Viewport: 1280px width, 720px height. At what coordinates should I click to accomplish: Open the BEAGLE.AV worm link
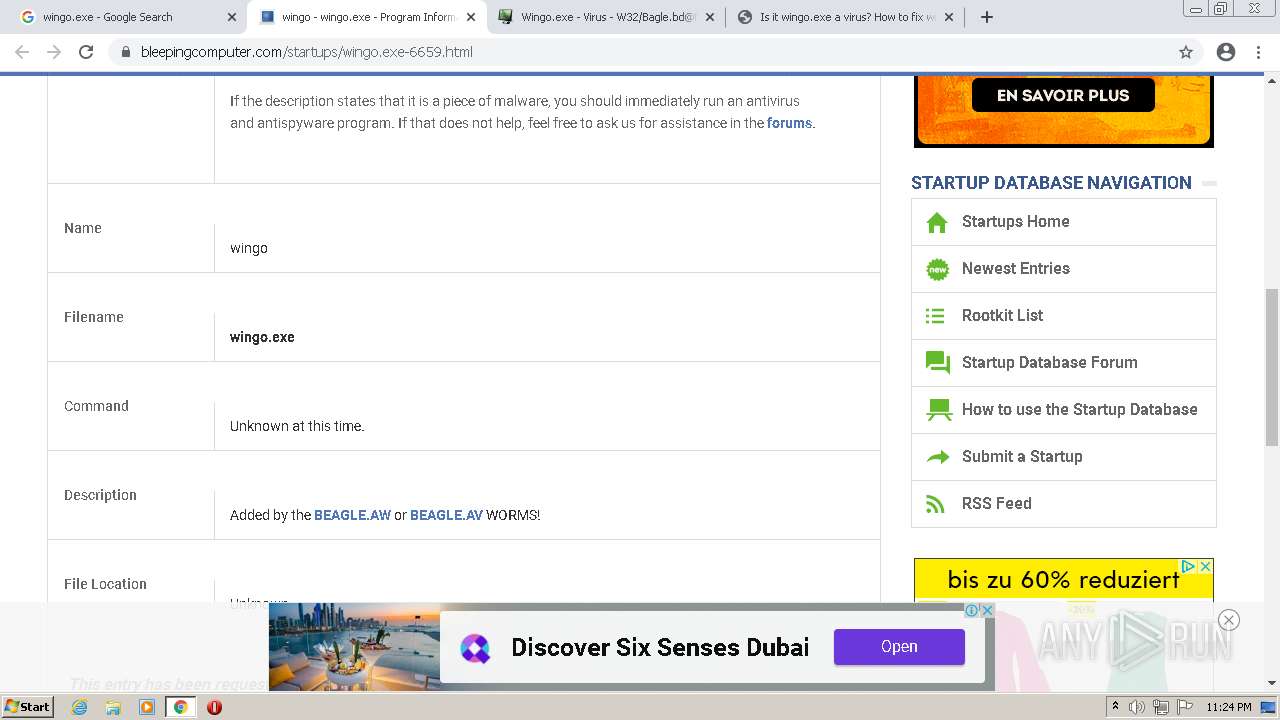(x=446, y=516)
